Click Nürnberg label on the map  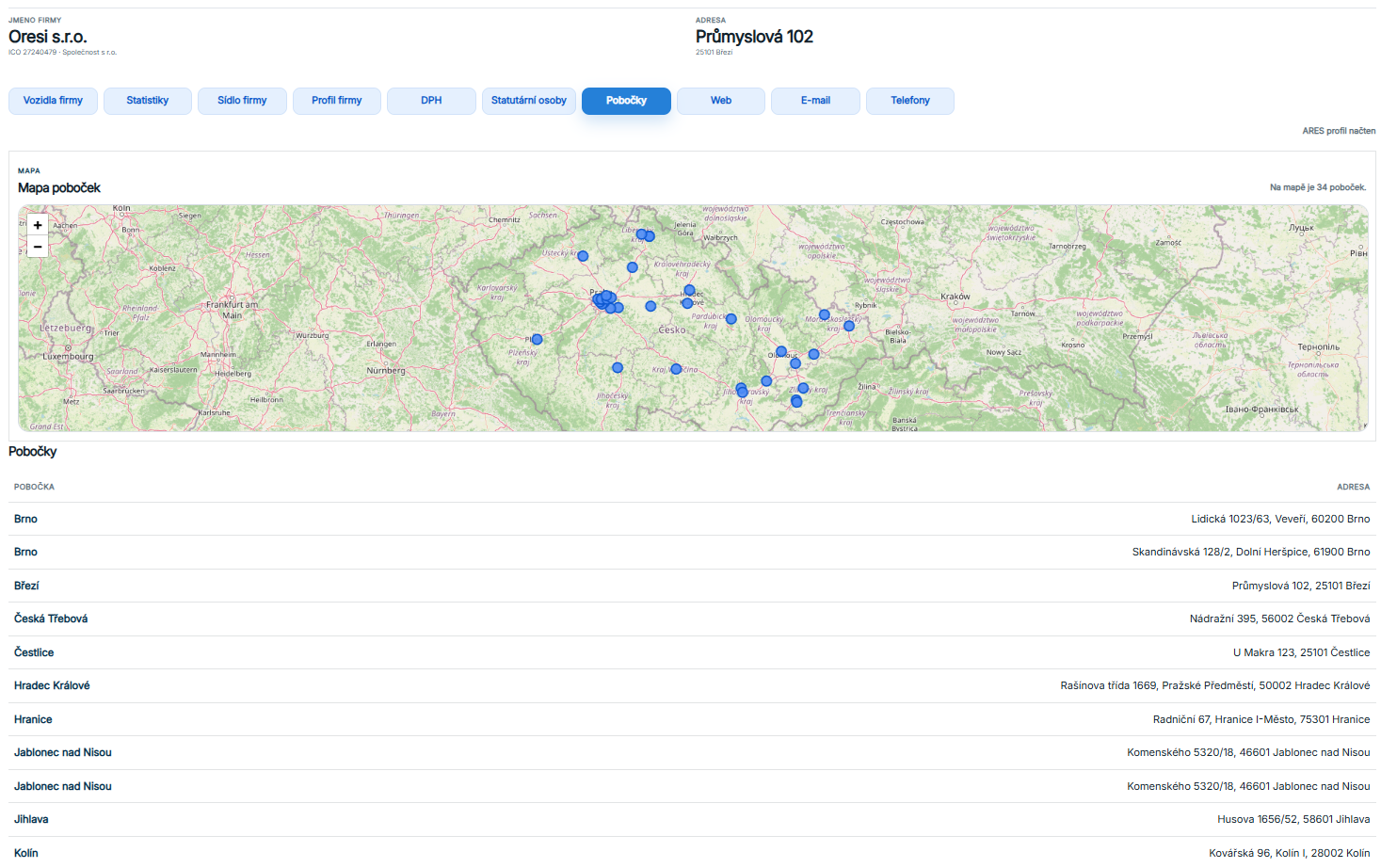pos(386,371)
